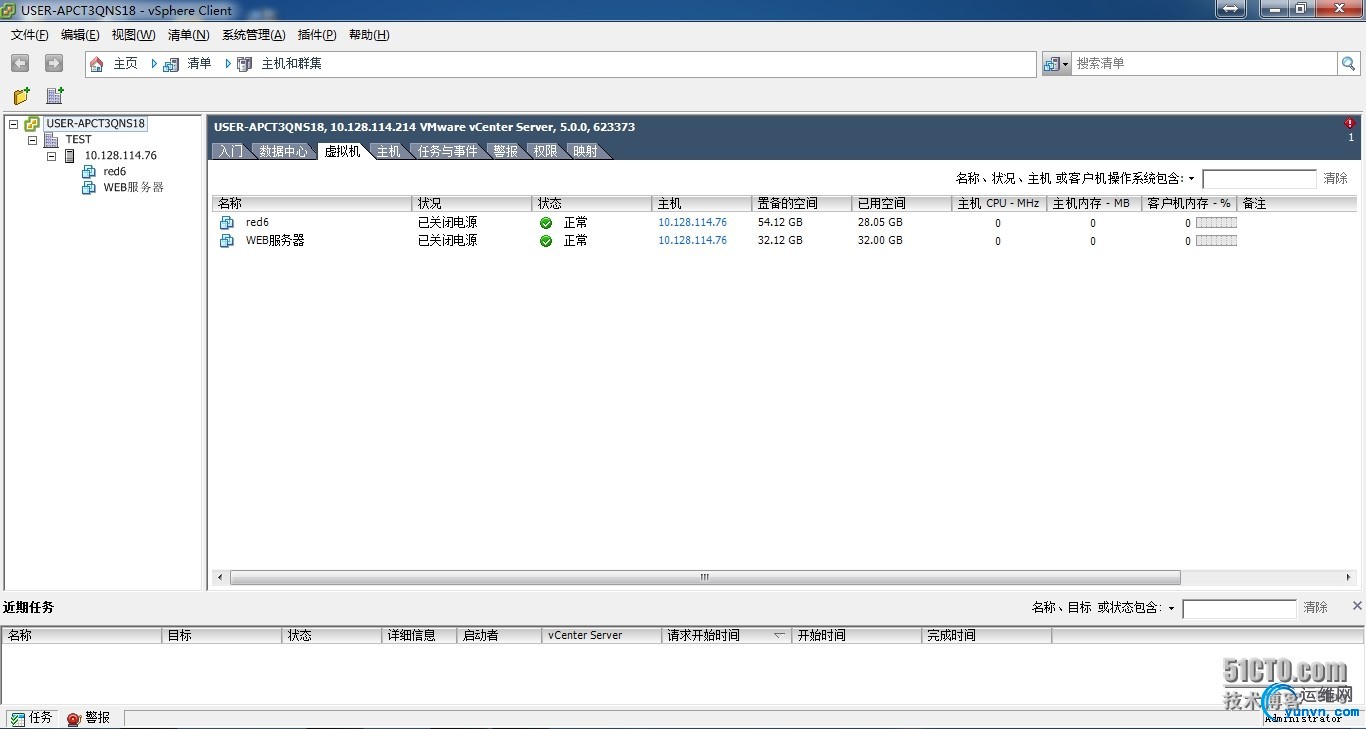This screenshot has width=1366, height=729.
Task: Click the hosts and clusters icon before 主机和群集
Action: (x=245, y=64)
